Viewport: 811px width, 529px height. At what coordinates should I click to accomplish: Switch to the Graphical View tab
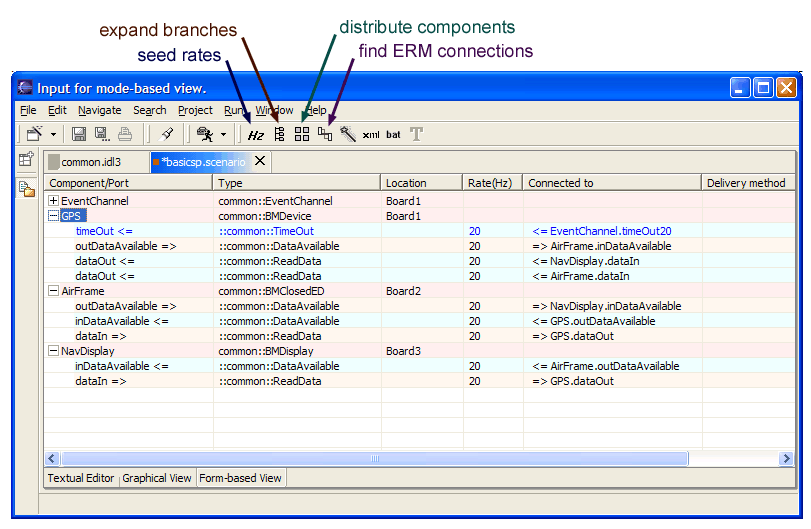[156, 478]
